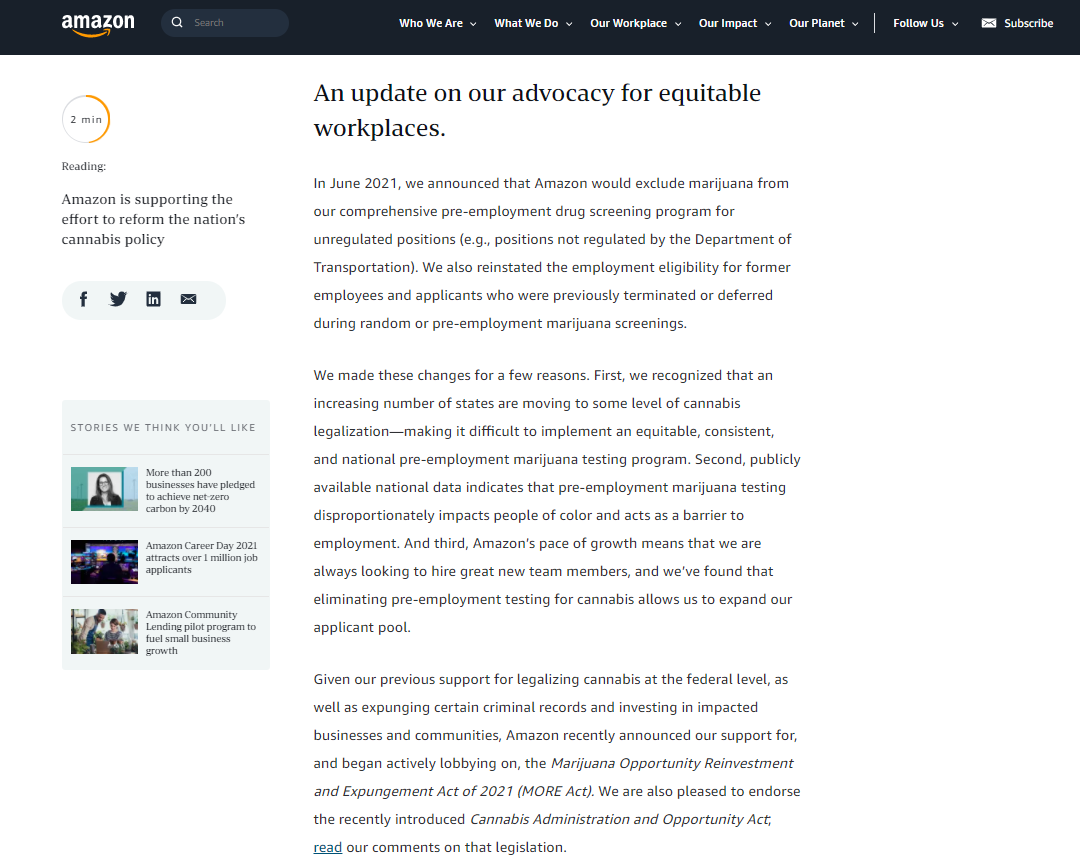Expand the Who We Are menu
Screen dimensions: 1080x865
pos(438,23)
